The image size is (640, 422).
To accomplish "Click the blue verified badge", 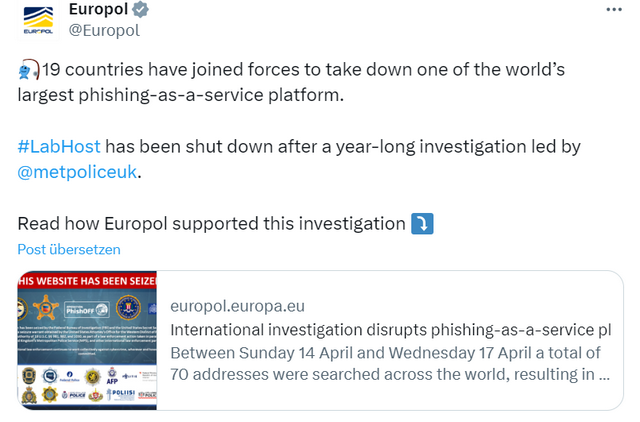I will 142,10.
